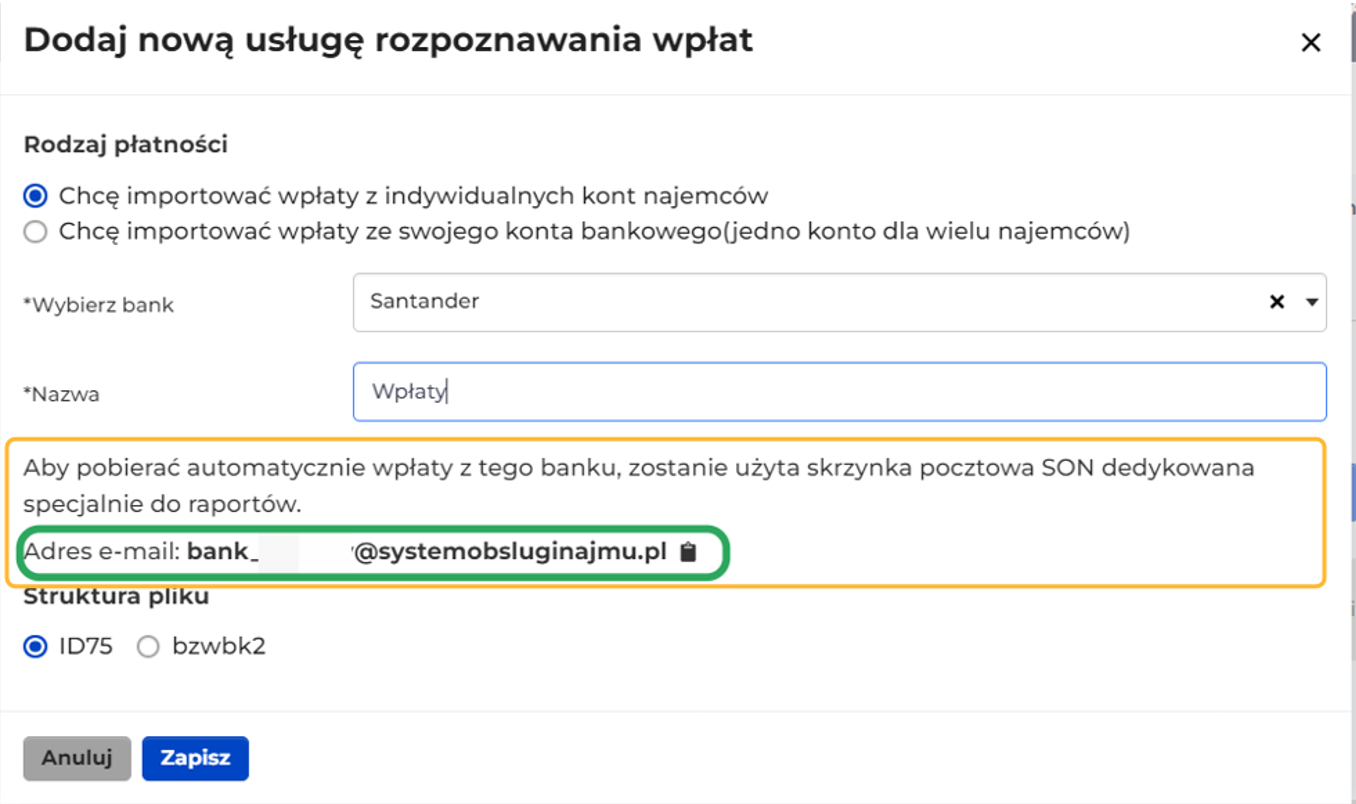1356x804 pixels.
Task: Click the Aby pobierać automatycznie information text
Action: [x=639, y=485]
